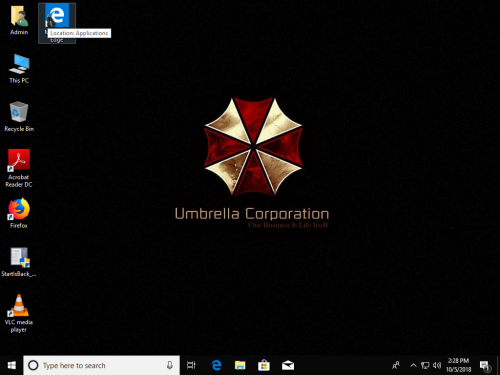Open Microsoft Store from the taskbar

264,365
